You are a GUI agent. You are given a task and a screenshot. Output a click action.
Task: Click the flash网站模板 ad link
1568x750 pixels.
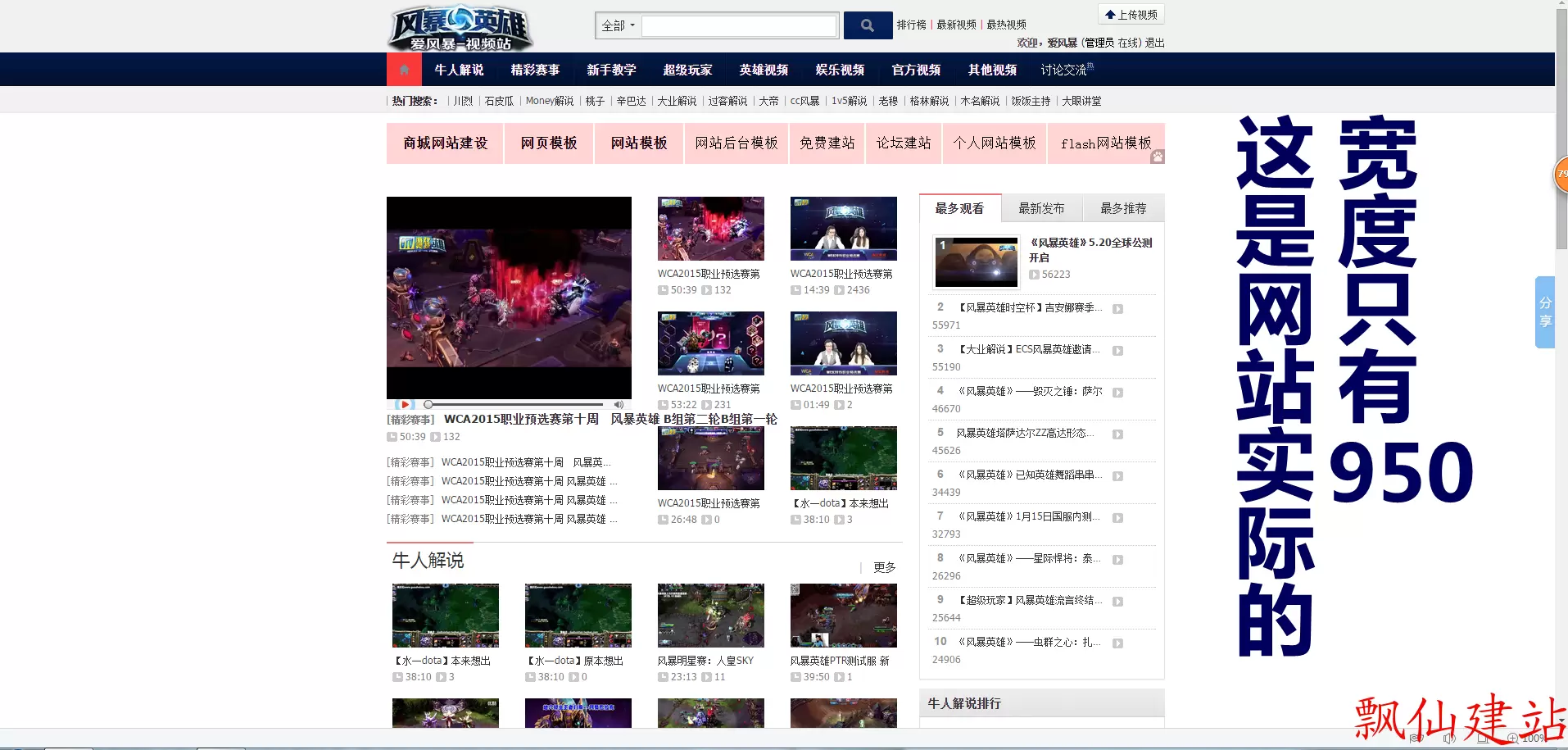pyautogui.click(x=1106, y=143)
